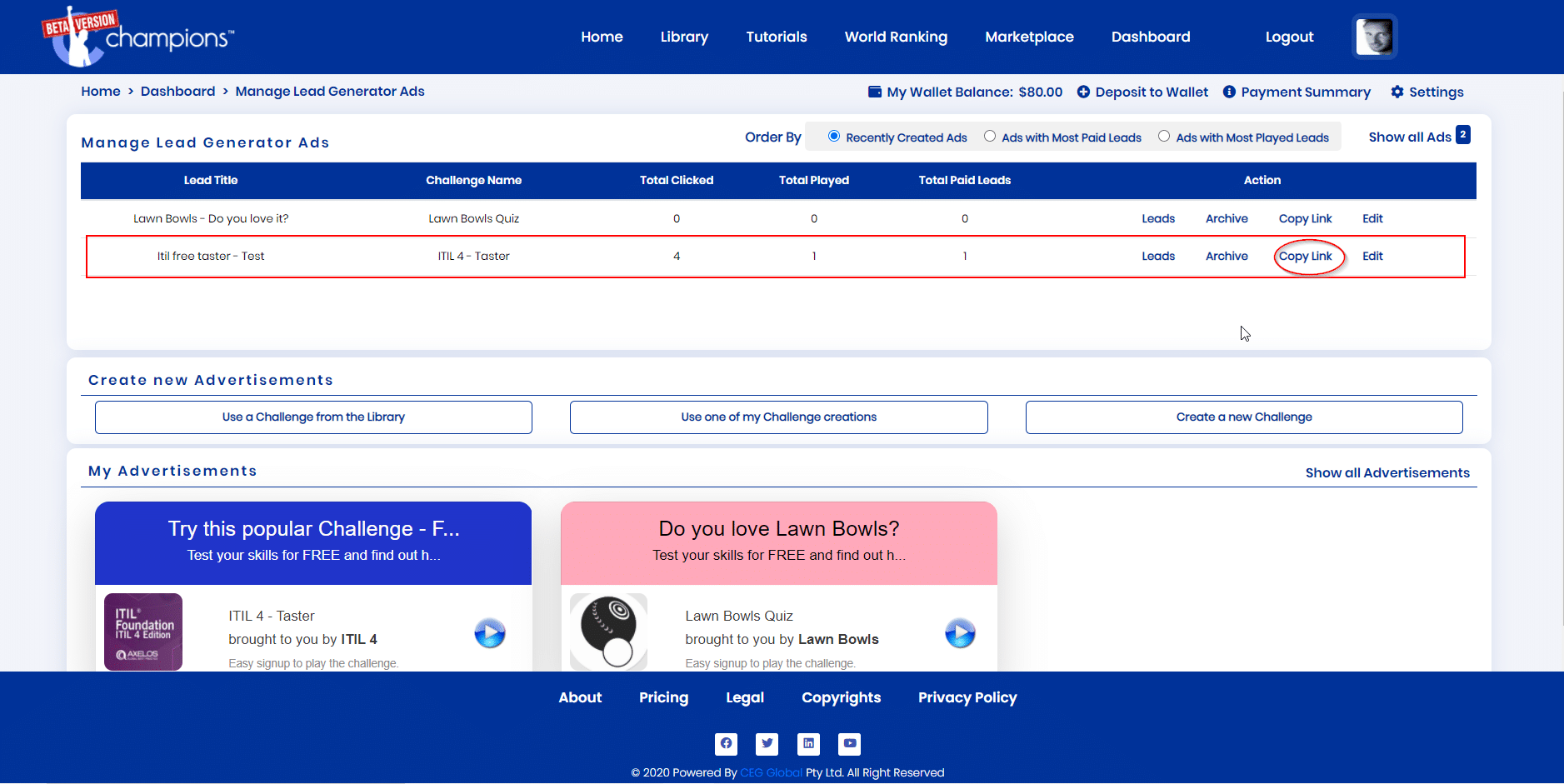Open Settings with gear icon
Image resolution: width=1564 pixels, height=784 pixels.
[1427, 92]
